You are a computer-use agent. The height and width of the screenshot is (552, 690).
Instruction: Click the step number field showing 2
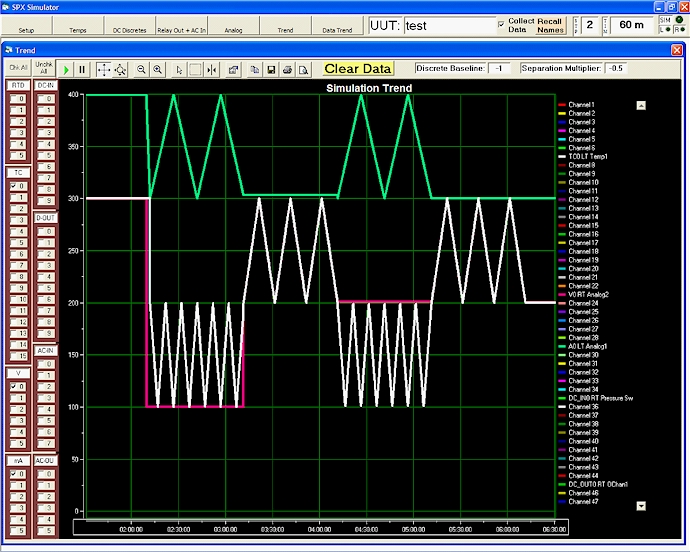click(590, 25)
